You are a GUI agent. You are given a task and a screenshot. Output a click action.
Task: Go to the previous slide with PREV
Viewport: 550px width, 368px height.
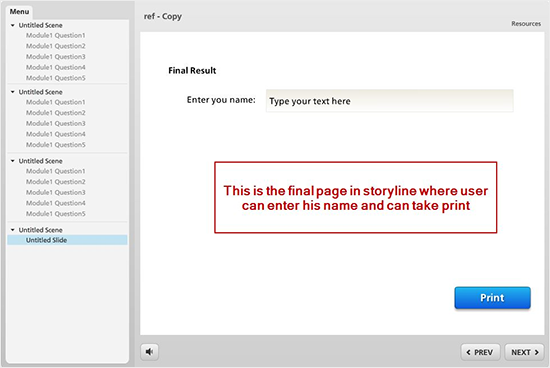480,352
